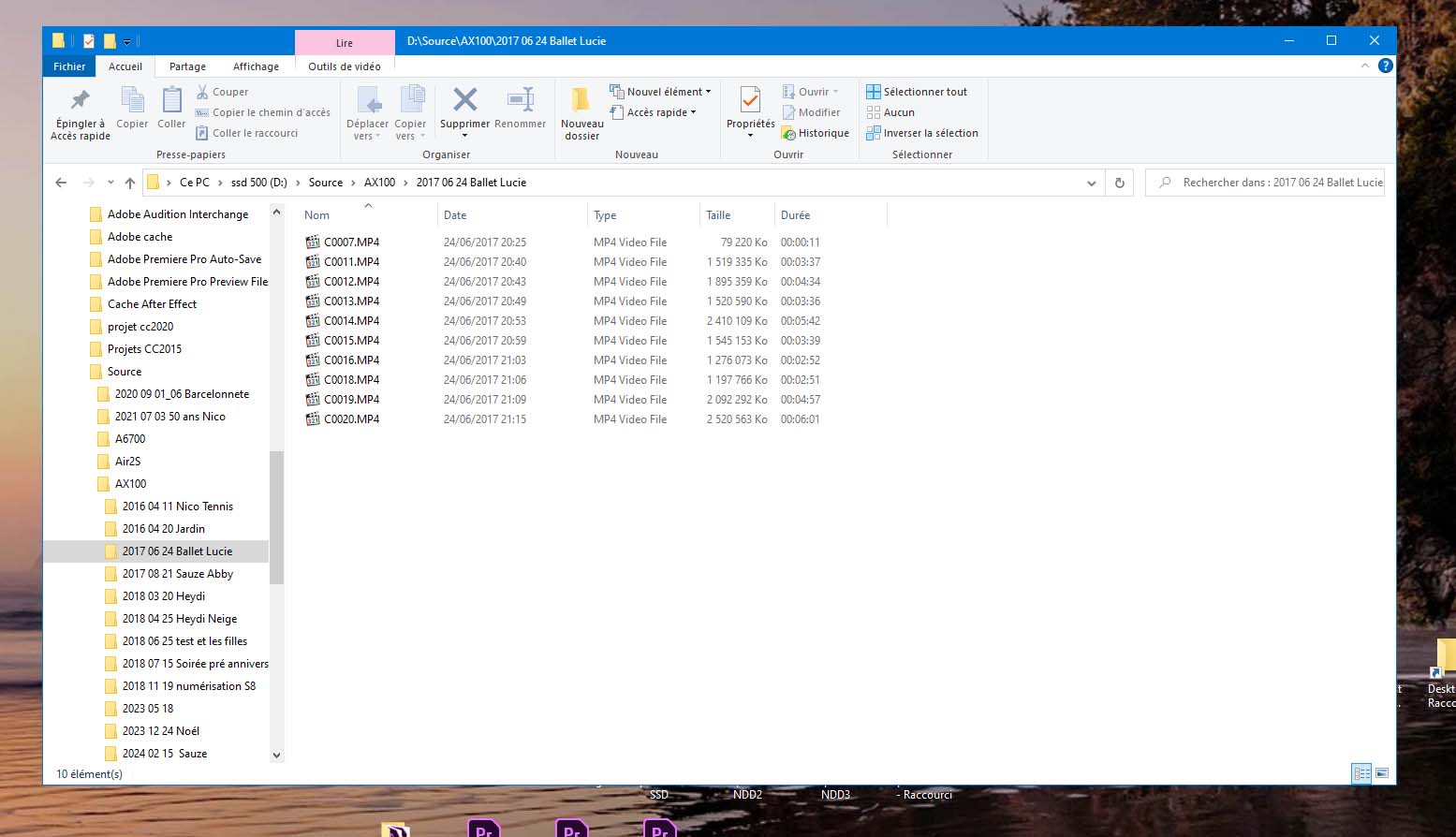
Task: Select the C0014.MP4 video file
Action: pyautogui.click(x=351, y=321)
